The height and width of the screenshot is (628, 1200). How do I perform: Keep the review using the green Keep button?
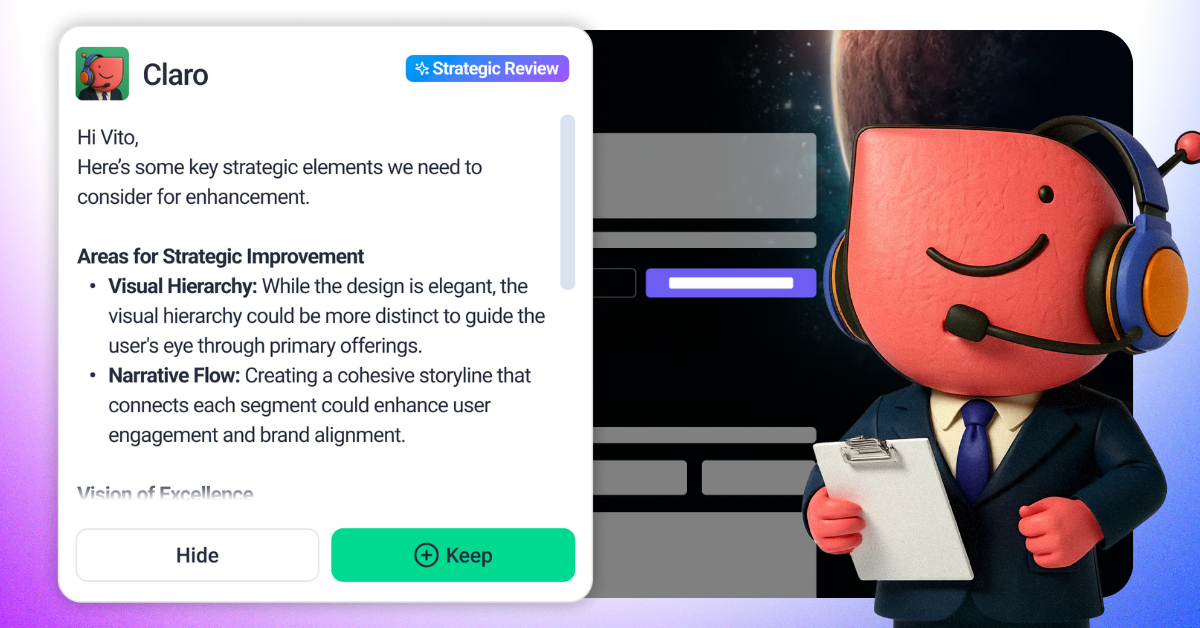453,555
